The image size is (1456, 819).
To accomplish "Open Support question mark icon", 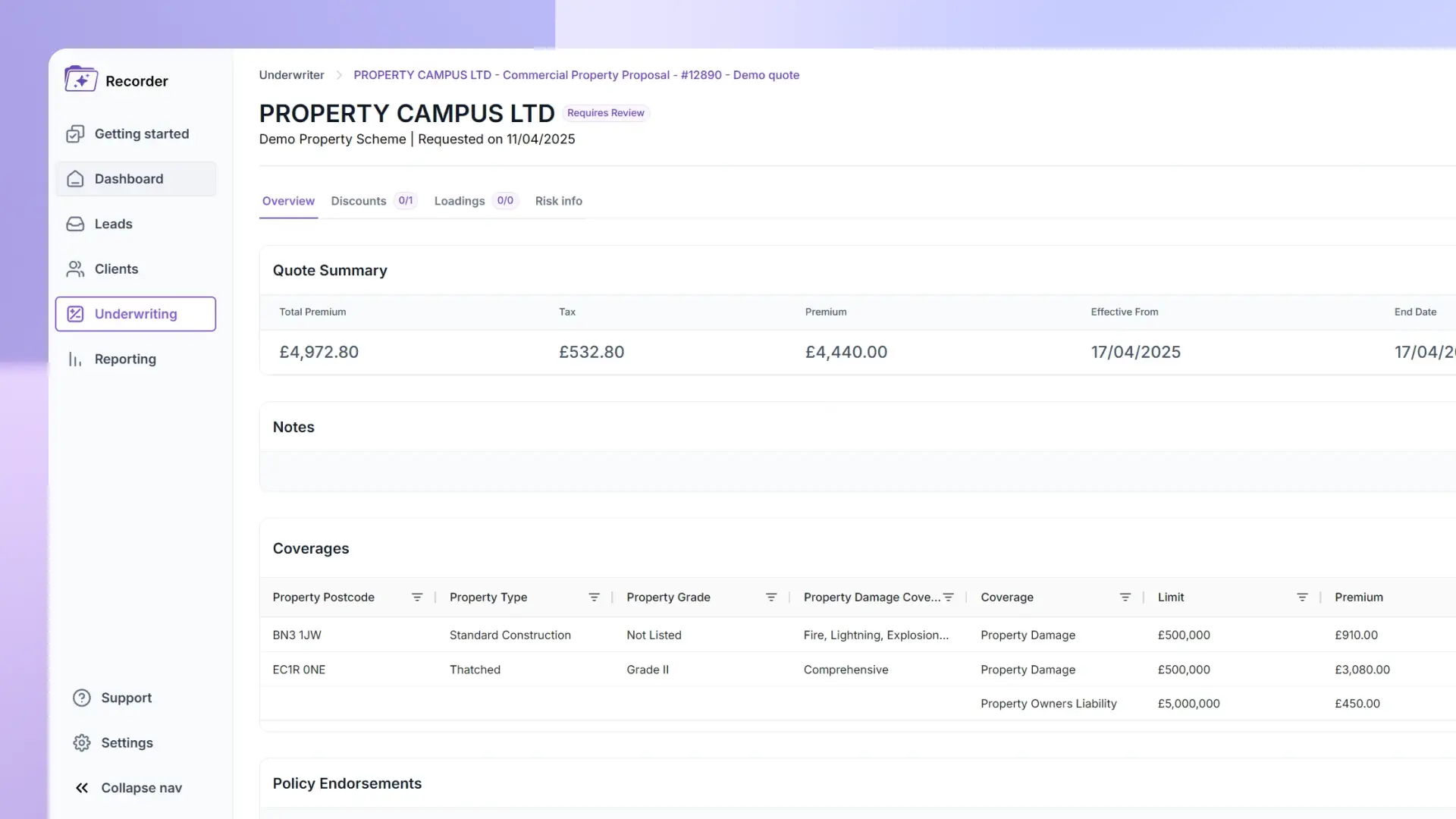I will [x=82, y=698].
